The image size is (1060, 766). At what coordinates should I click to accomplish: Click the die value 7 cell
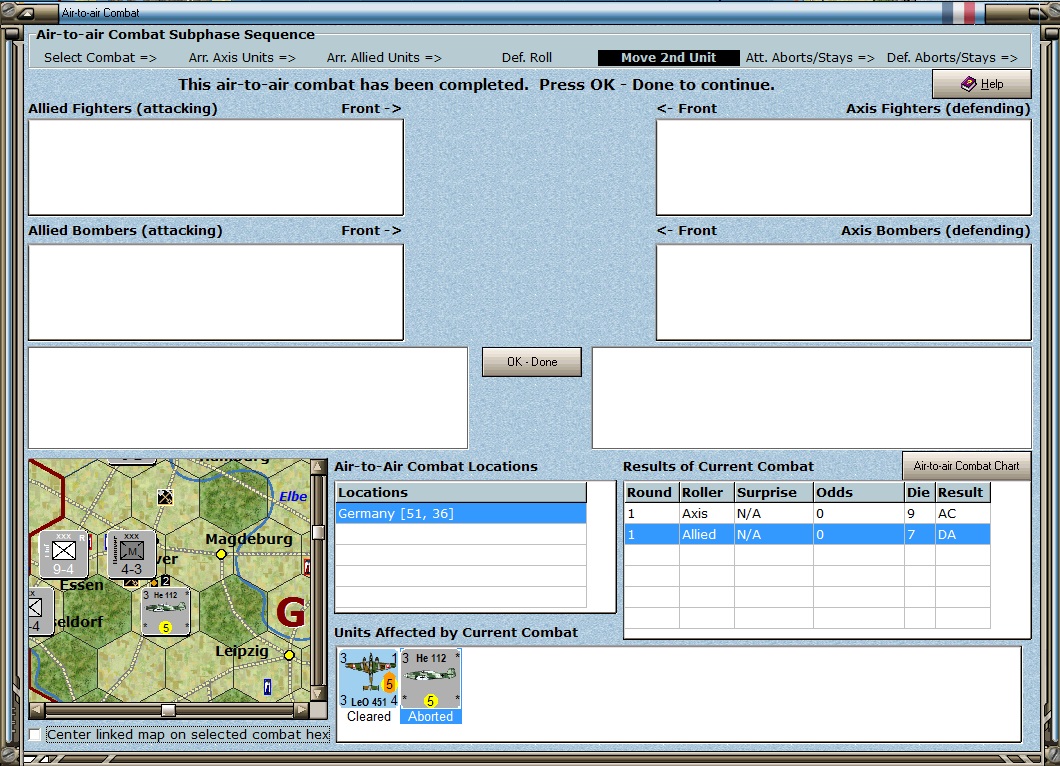coord(919,535)
